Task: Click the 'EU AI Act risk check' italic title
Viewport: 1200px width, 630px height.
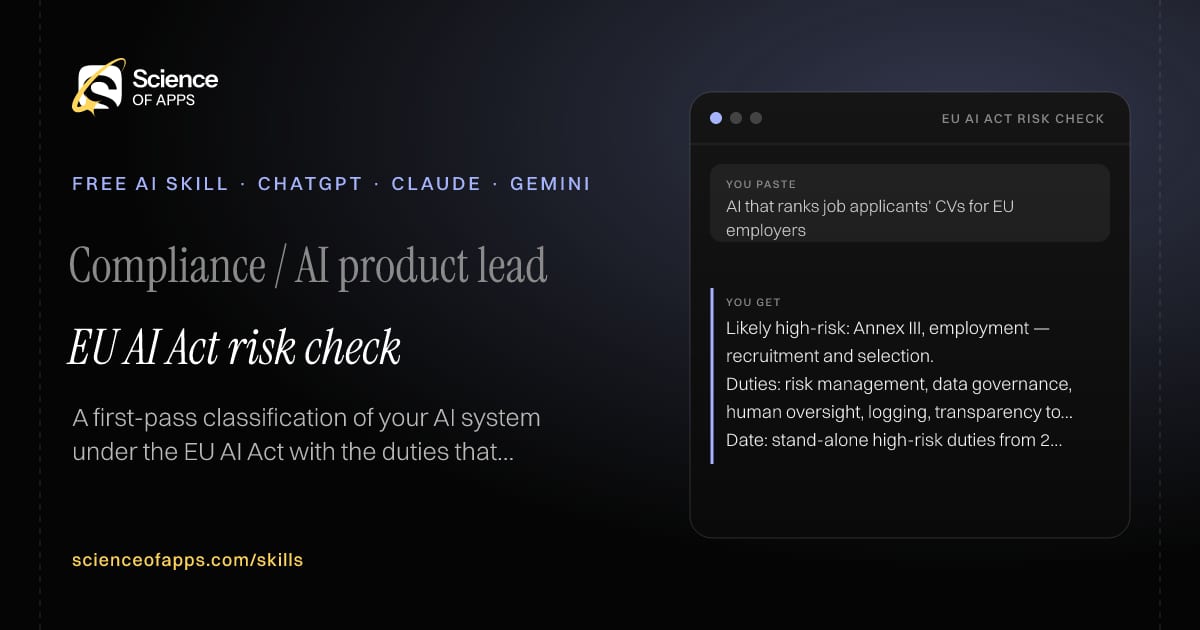Action: pos(234,347)
